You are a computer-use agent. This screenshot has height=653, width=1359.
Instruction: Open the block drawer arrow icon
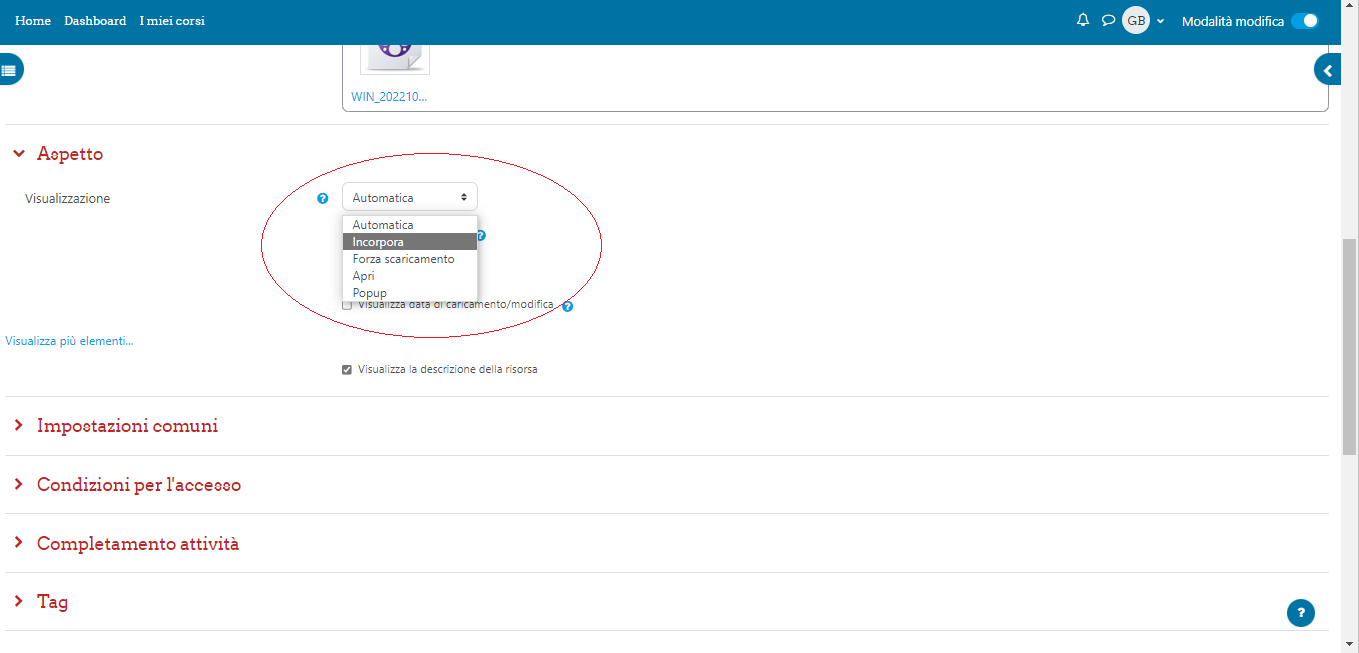(1327, 70)
